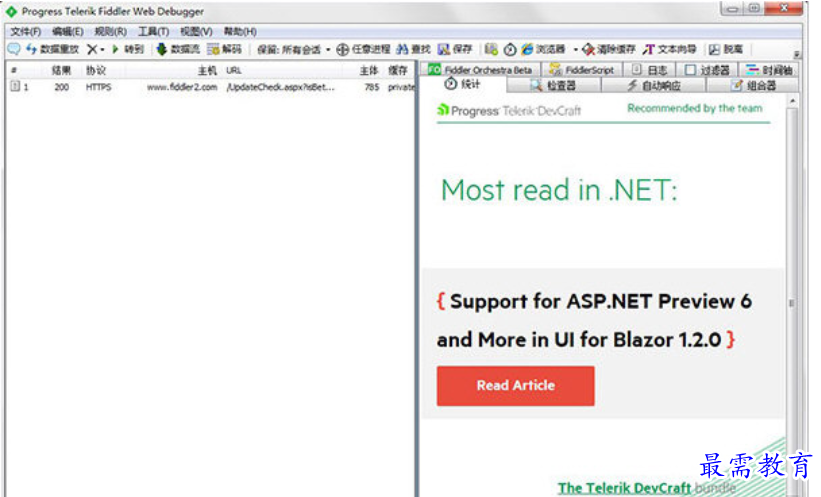The image size is (821, 497).
Task: Click the Recommended by the team text
Action: click(x=695, y=108)
